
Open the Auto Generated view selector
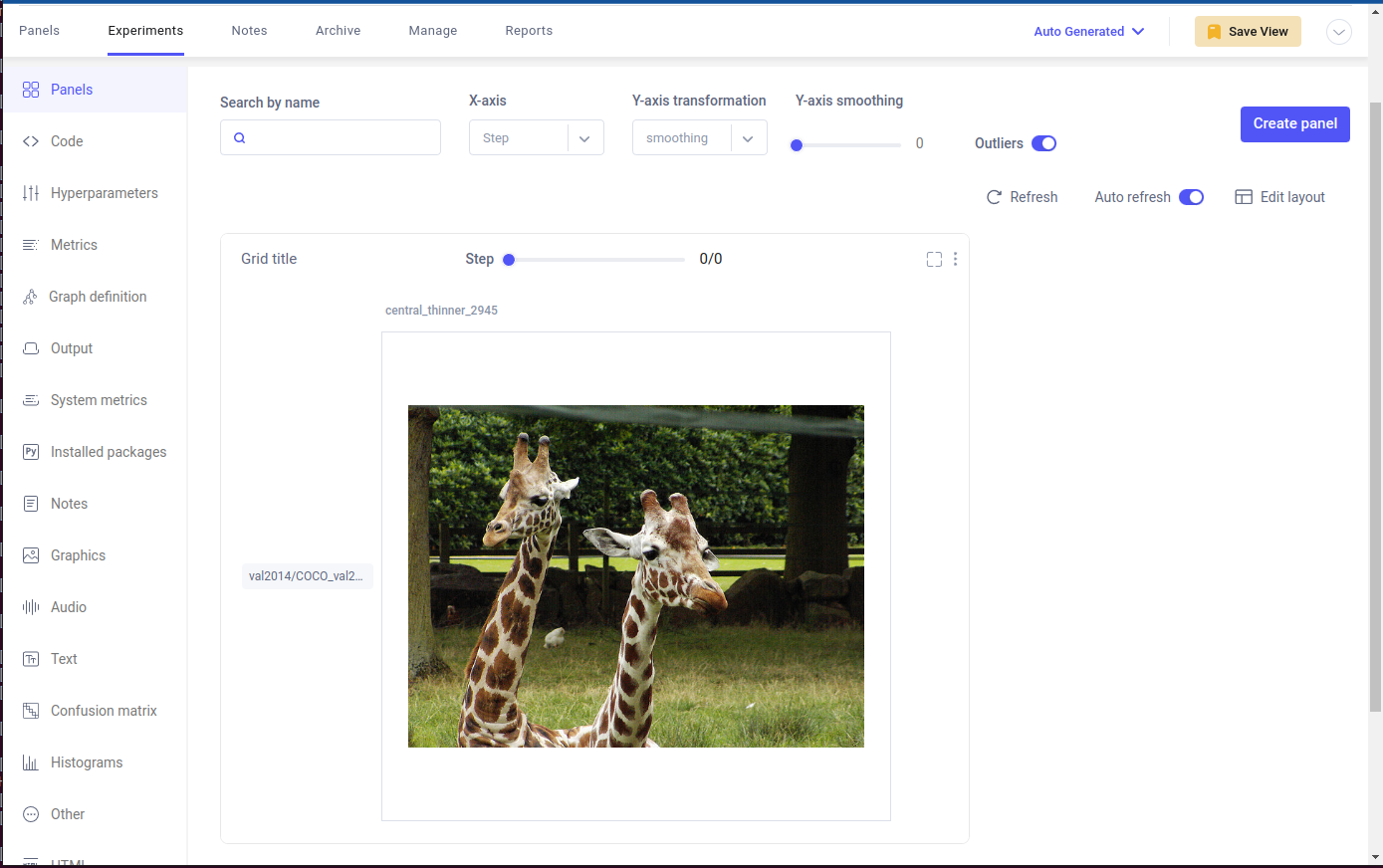(x=1088, y=31)
